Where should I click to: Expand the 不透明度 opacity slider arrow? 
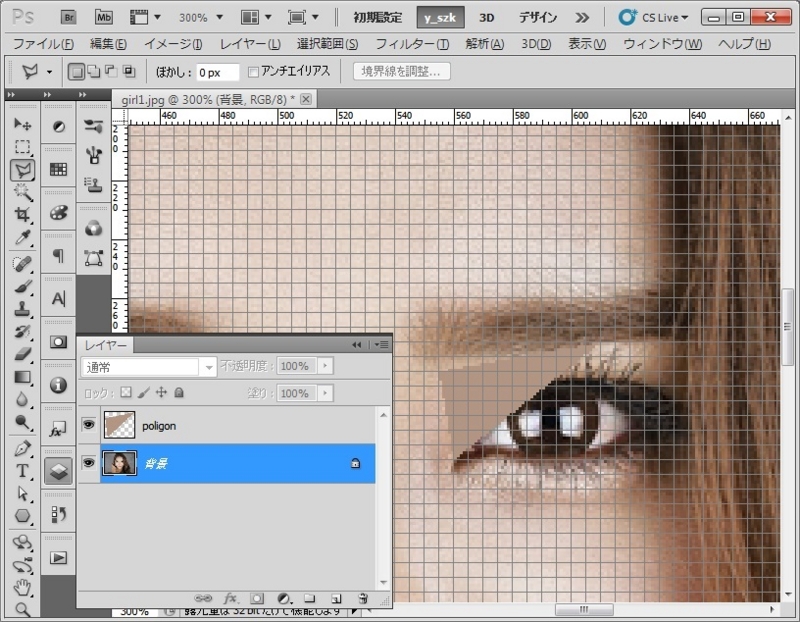(325, 367)
